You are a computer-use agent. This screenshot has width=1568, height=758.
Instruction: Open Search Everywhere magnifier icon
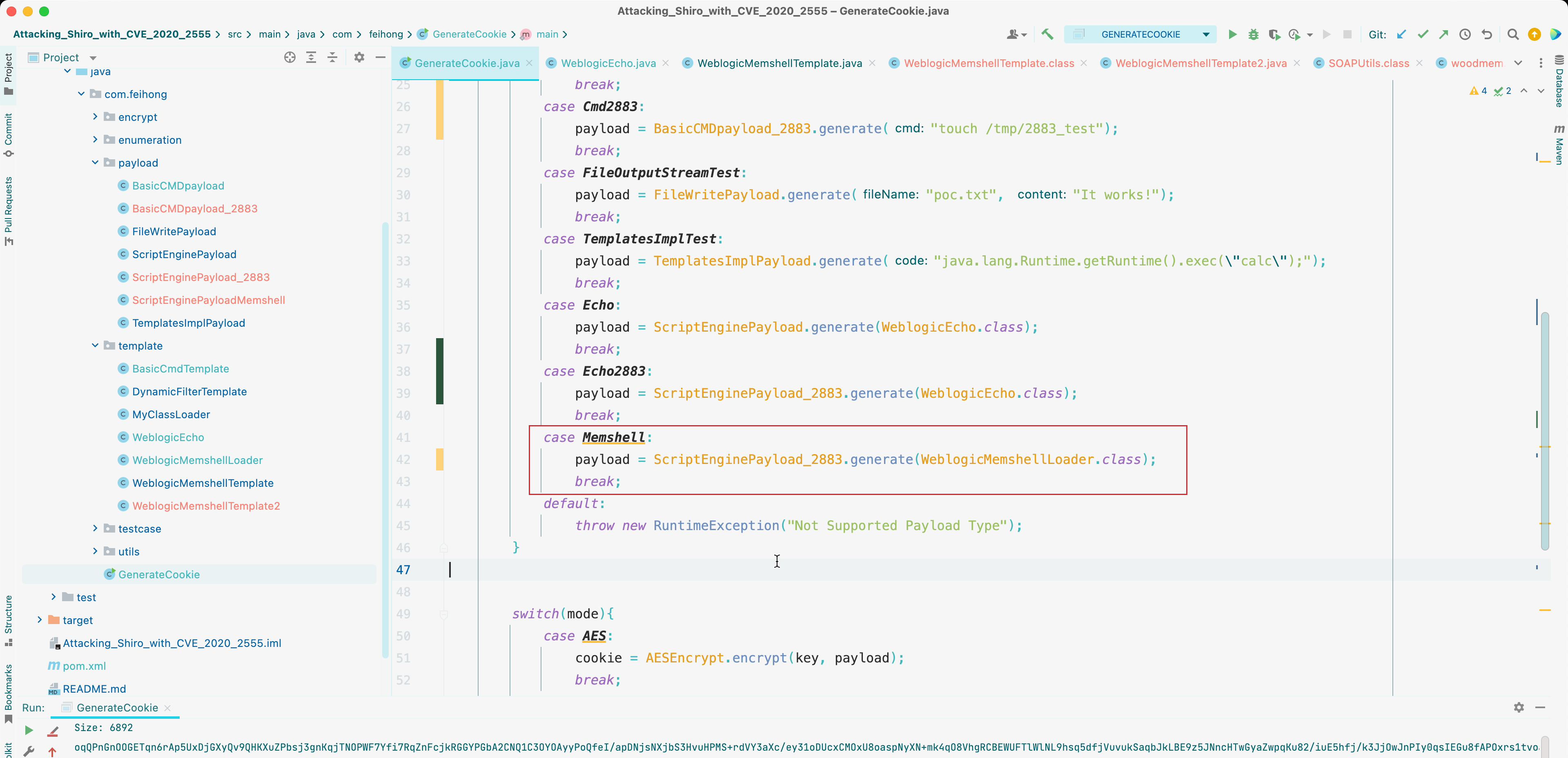click(x=1512, y=34)
